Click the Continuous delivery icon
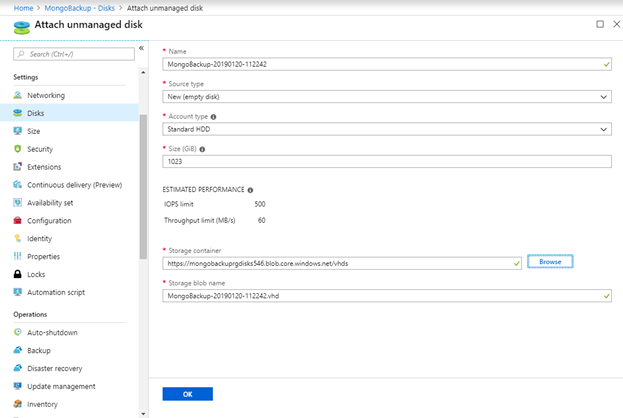 pos(17,184)
